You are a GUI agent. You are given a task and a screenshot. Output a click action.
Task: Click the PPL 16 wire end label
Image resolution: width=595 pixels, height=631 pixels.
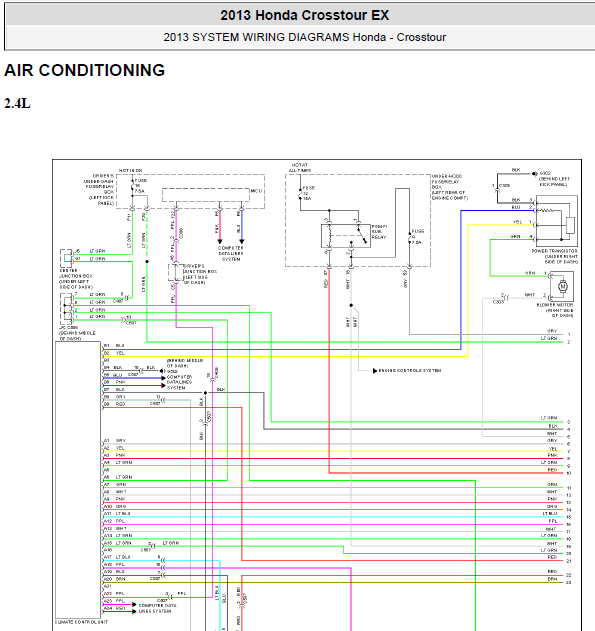click(560, 522)
